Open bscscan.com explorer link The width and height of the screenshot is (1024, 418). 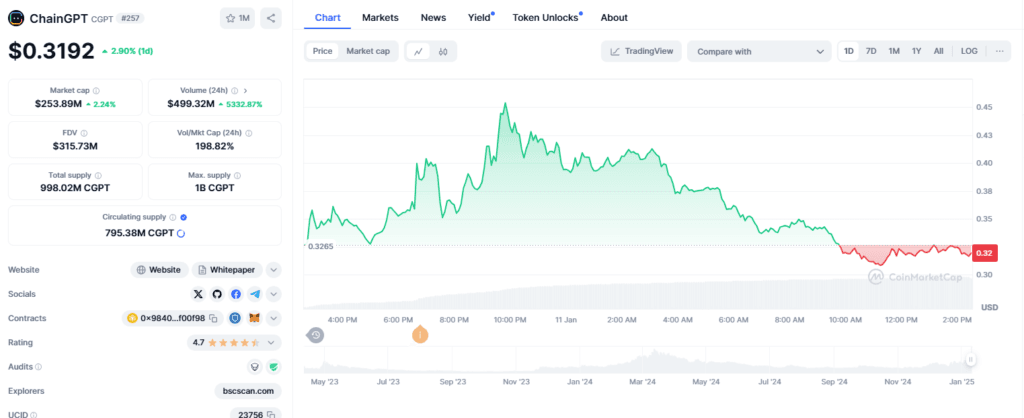(248, 391)
